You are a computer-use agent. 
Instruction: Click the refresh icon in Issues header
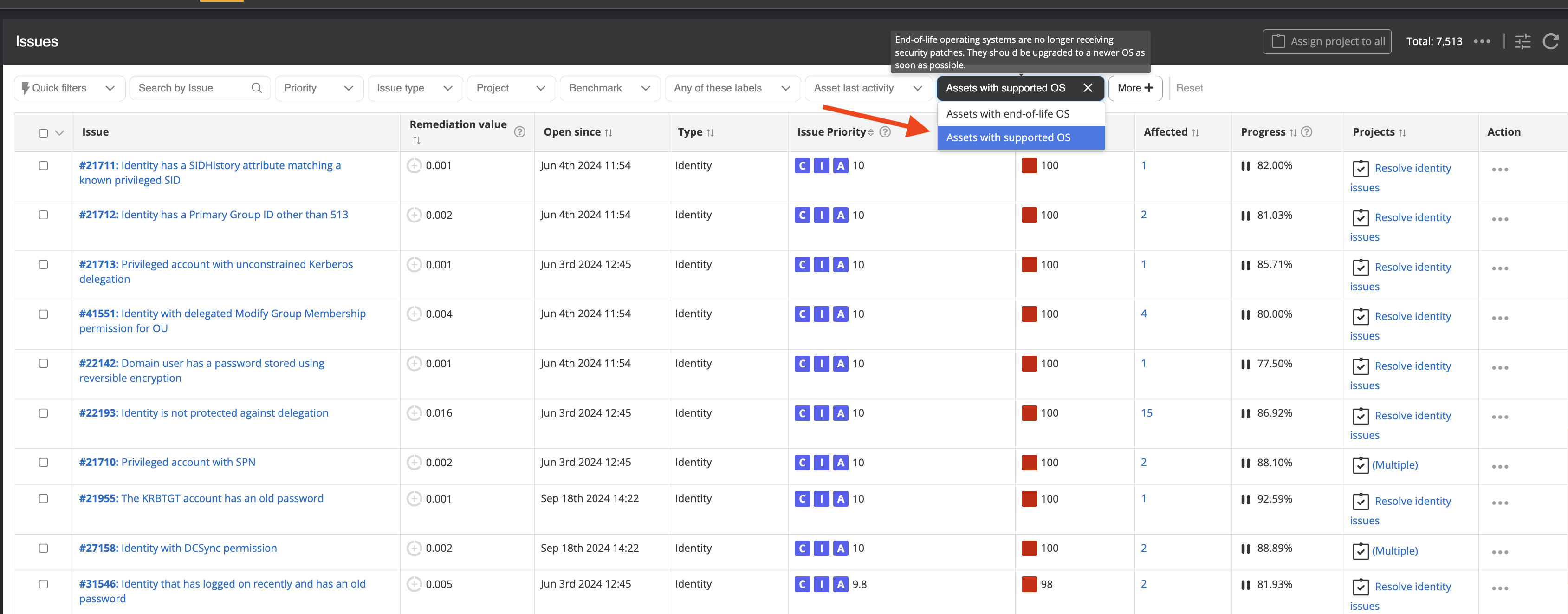(1550, 41)
